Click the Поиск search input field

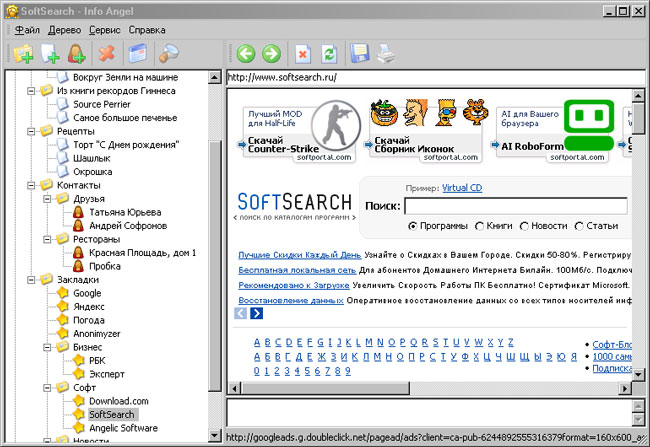516,206
